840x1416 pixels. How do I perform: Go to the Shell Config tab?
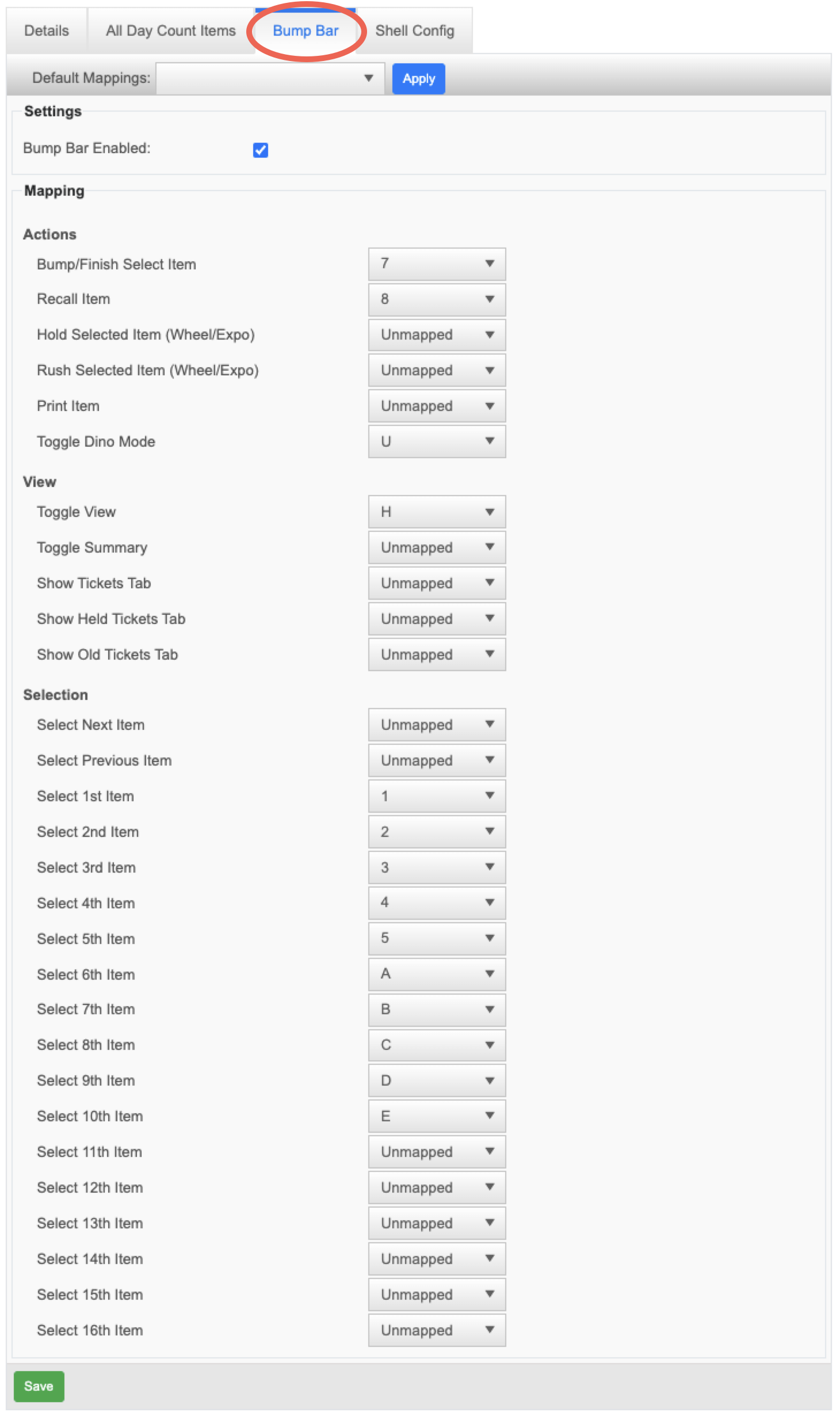(415, 31)
